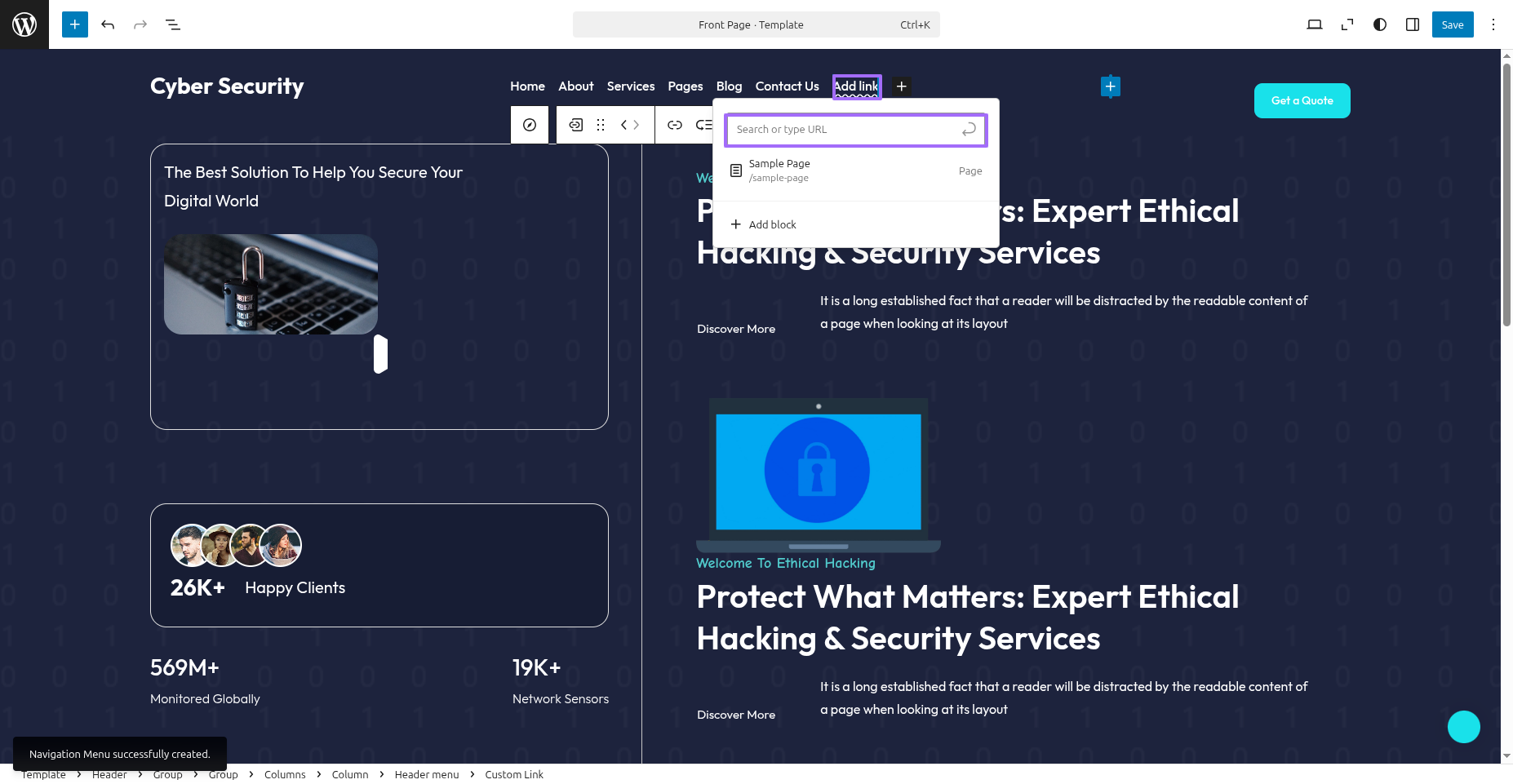This screenshot has width=1513, height=784.
Task: Click the desktop View preview icon
Action: 1314,24
